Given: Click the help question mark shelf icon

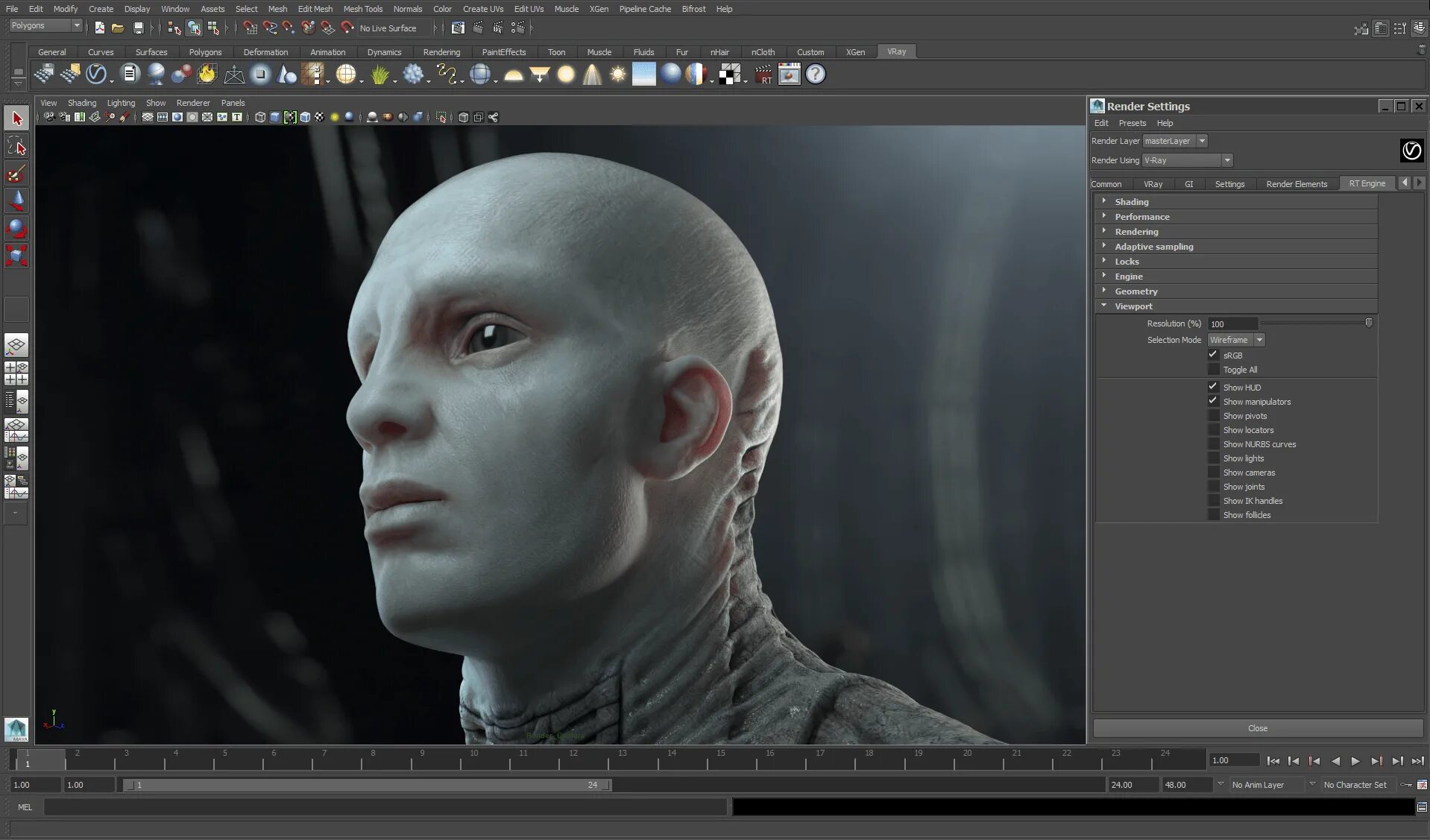Looking at the screenshot, I should (x=816, y=75).
